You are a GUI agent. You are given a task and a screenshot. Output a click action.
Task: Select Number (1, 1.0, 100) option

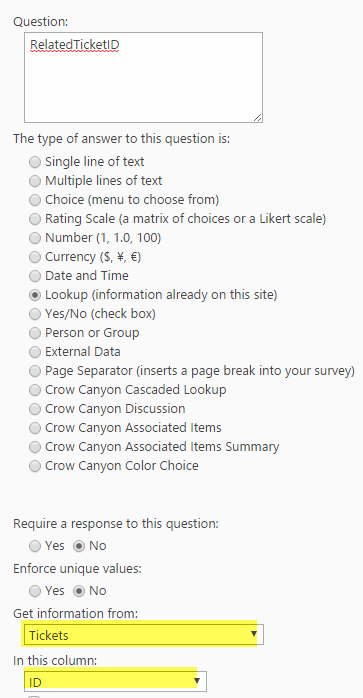pyautogui.click(x=35, y=238)
